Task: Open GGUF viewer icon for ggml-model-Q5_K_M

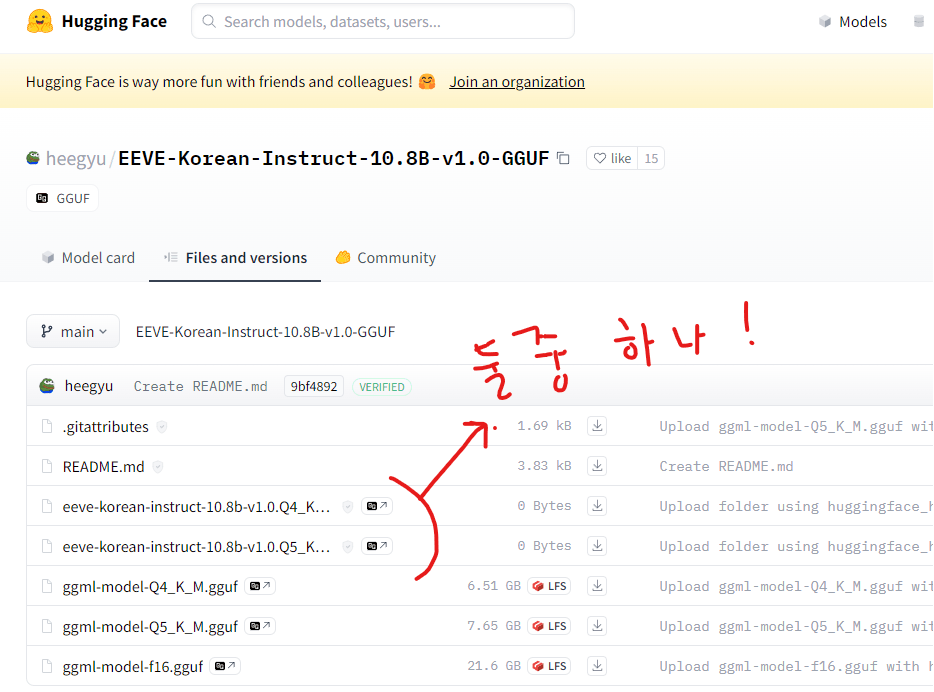Action: pos(260,626)
